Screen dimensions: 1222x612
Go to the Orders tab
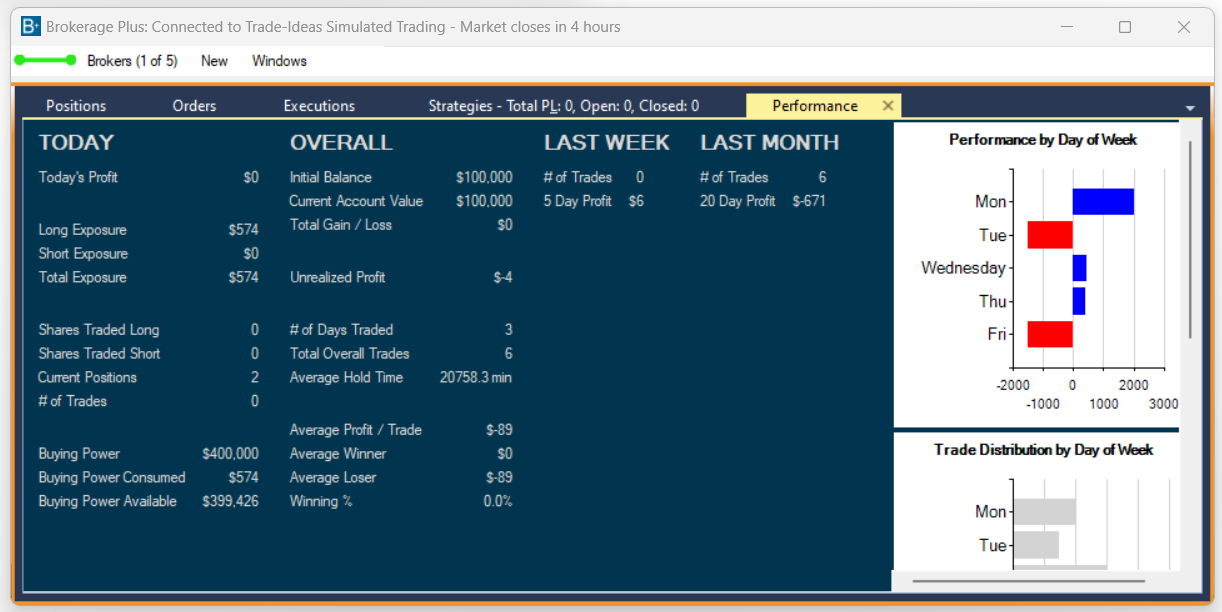click(194, 106)
